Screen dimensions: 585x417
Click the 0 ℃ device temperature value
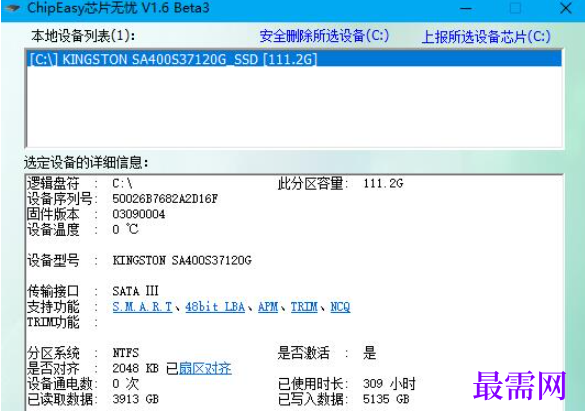125,229
